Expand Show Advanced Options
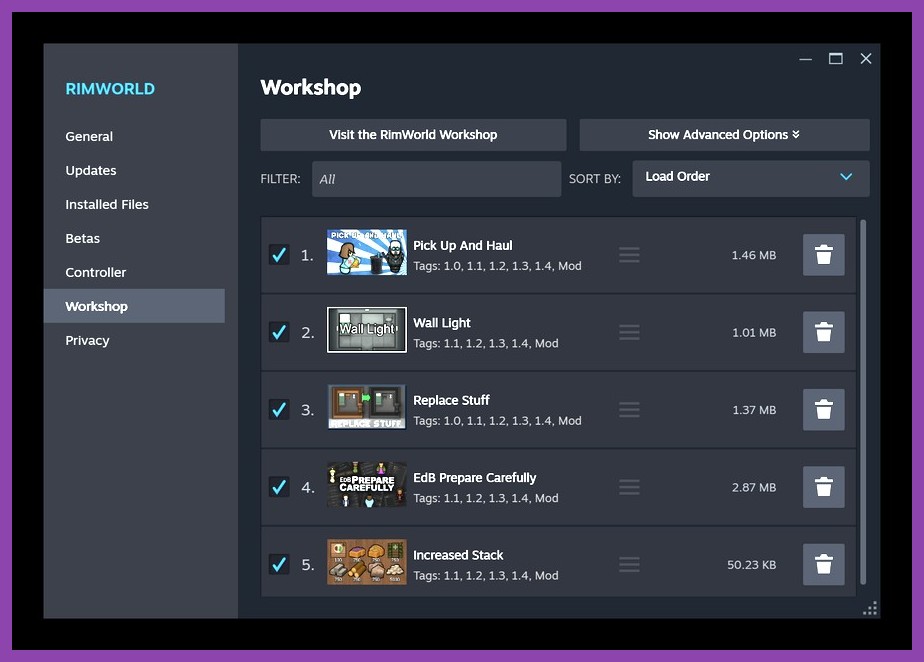 (724, 134)
